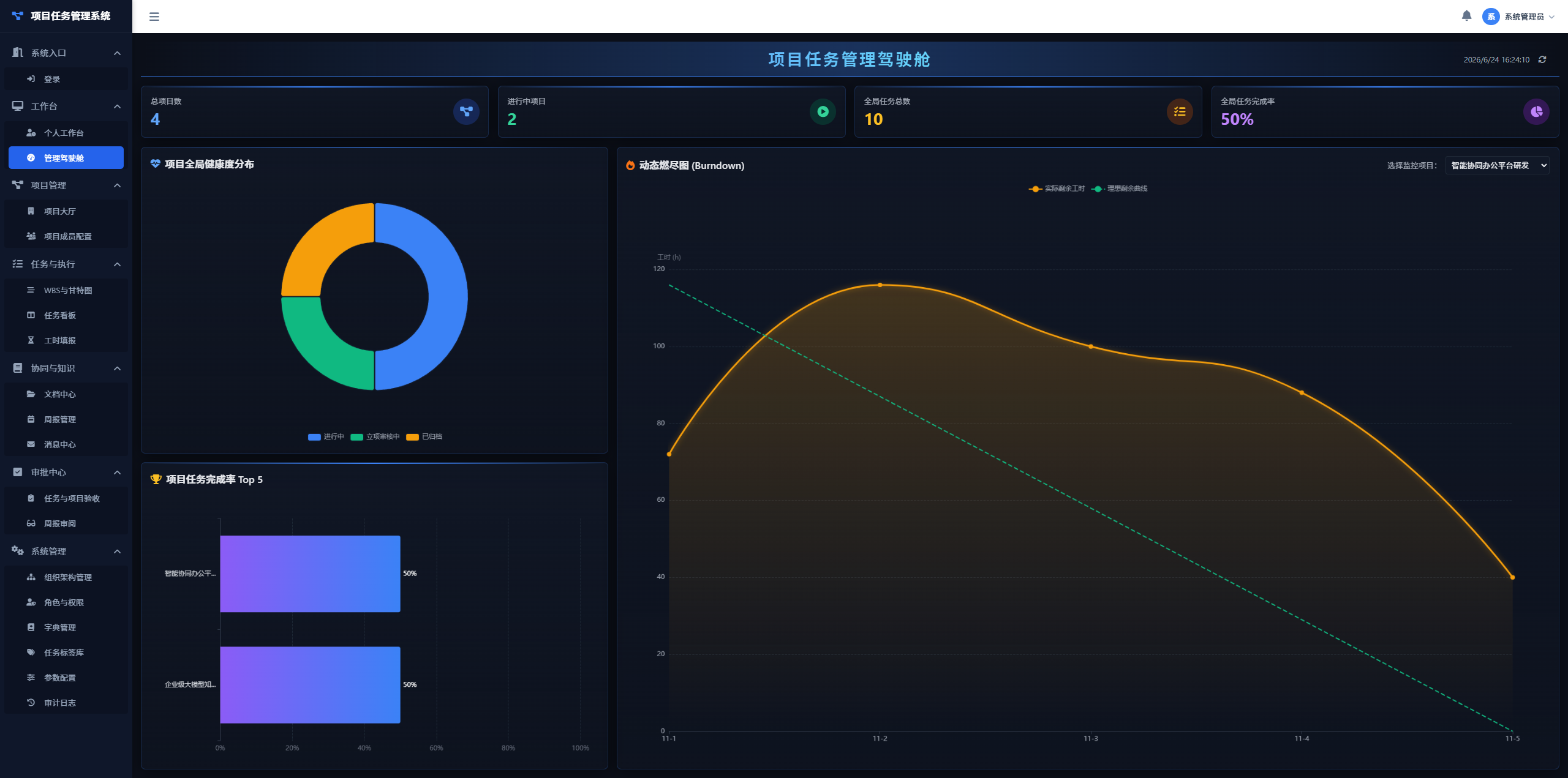Click the 50% completion rate value
This screenshot has height=778, width=1568.
1237,119
